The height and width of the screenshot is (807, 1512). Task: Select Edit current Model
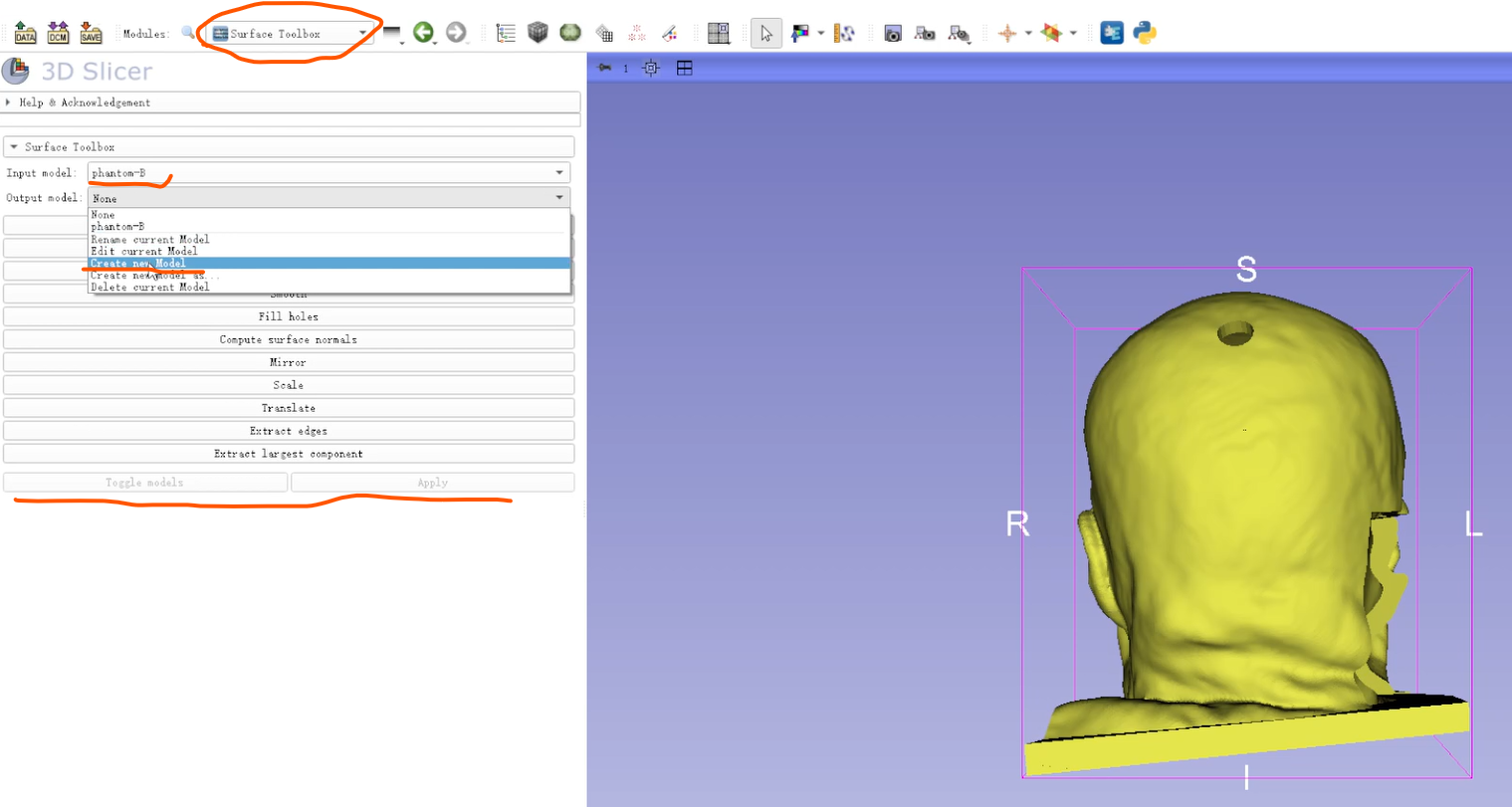click(x=328, y=252)
